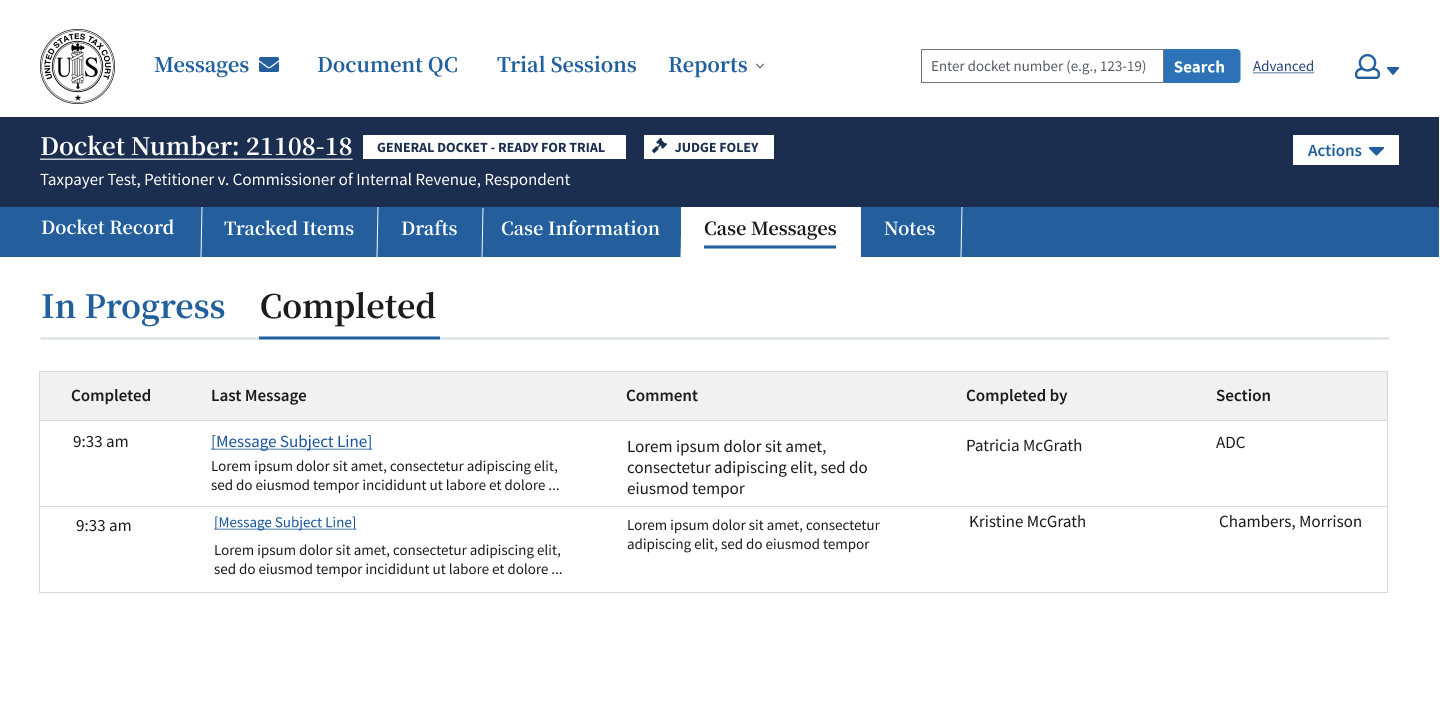Expand the account menu caret arrow

point(1393,70)
